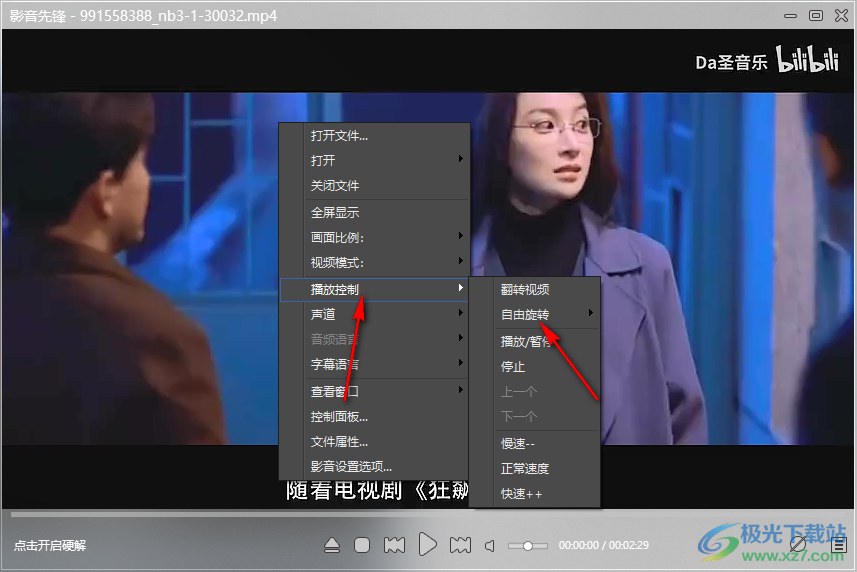Start video with the play button
Viewport: 857px width, 572px height.
click(427, 545)
